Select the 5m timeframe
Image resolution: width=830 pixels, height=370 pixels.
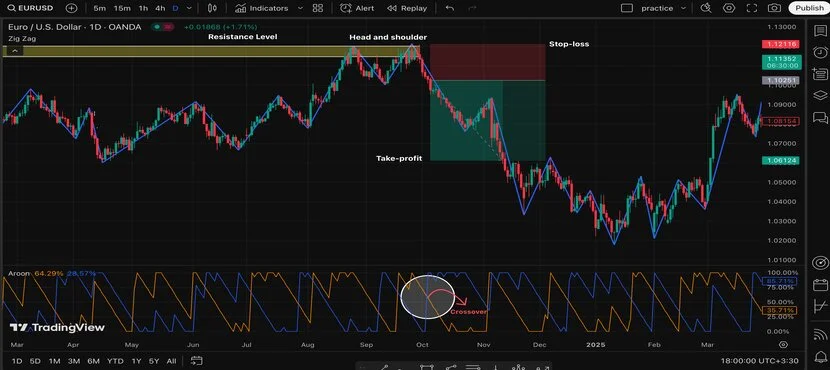(99, 8)
